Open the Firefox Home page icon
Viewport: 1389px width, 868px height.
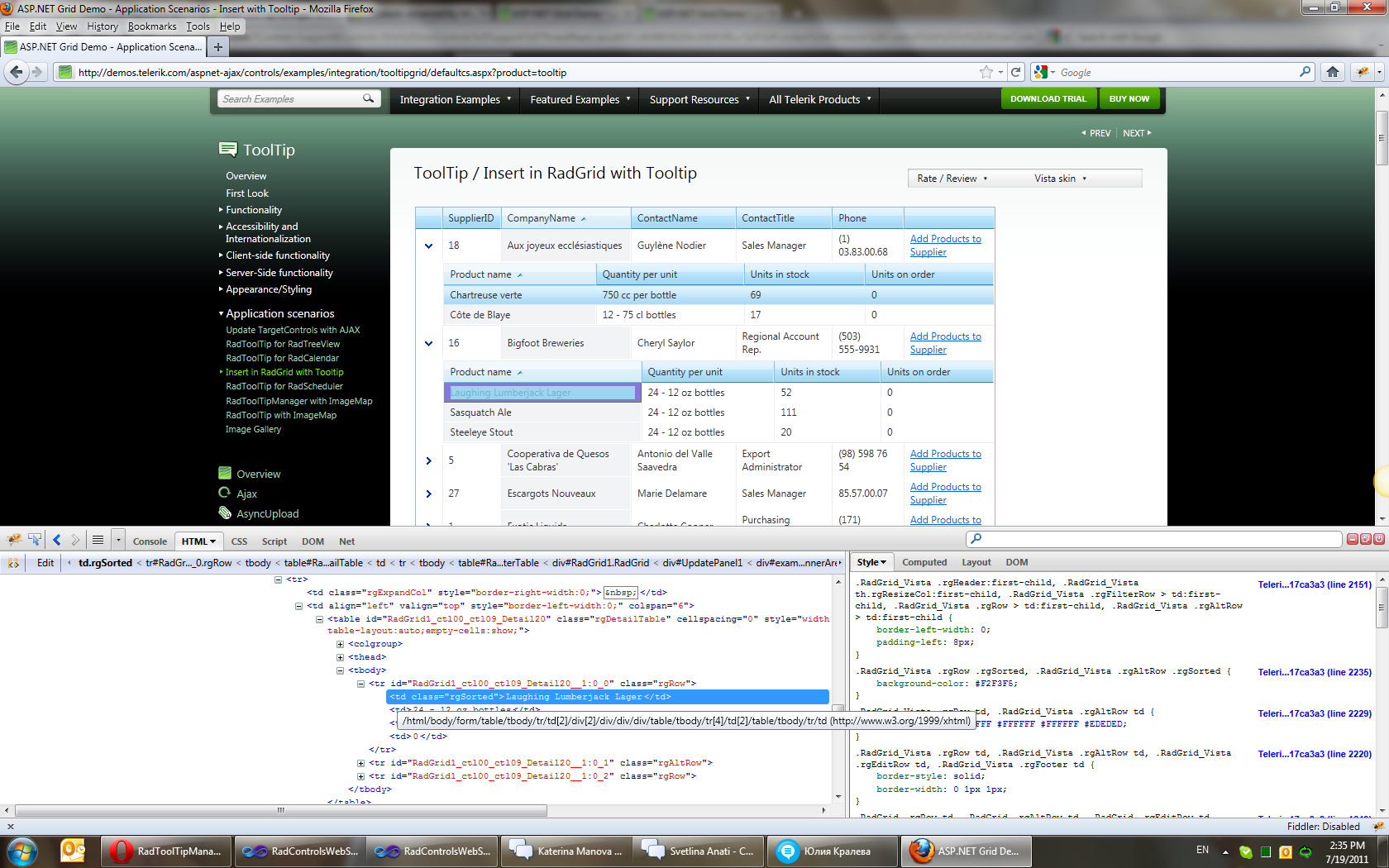coord(1333,72)
